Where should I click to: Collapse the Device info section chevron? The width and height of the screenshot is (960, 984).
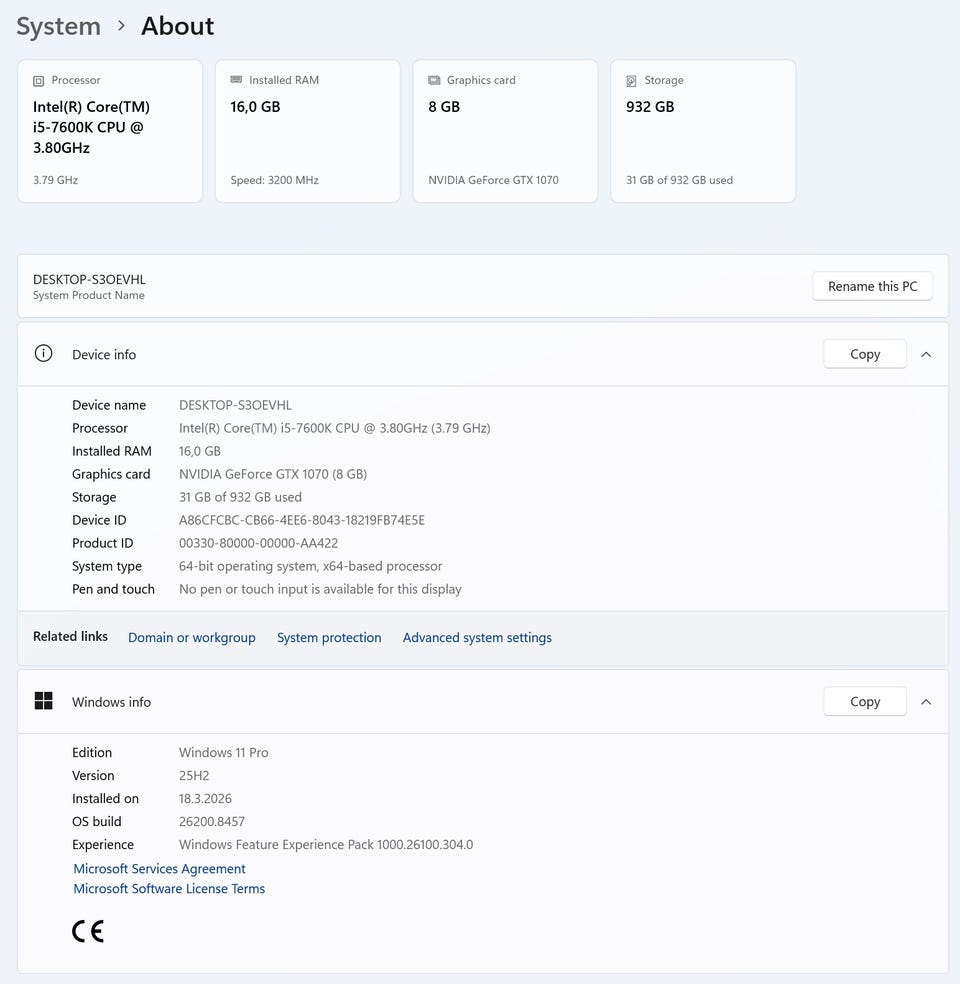[925, 355]
